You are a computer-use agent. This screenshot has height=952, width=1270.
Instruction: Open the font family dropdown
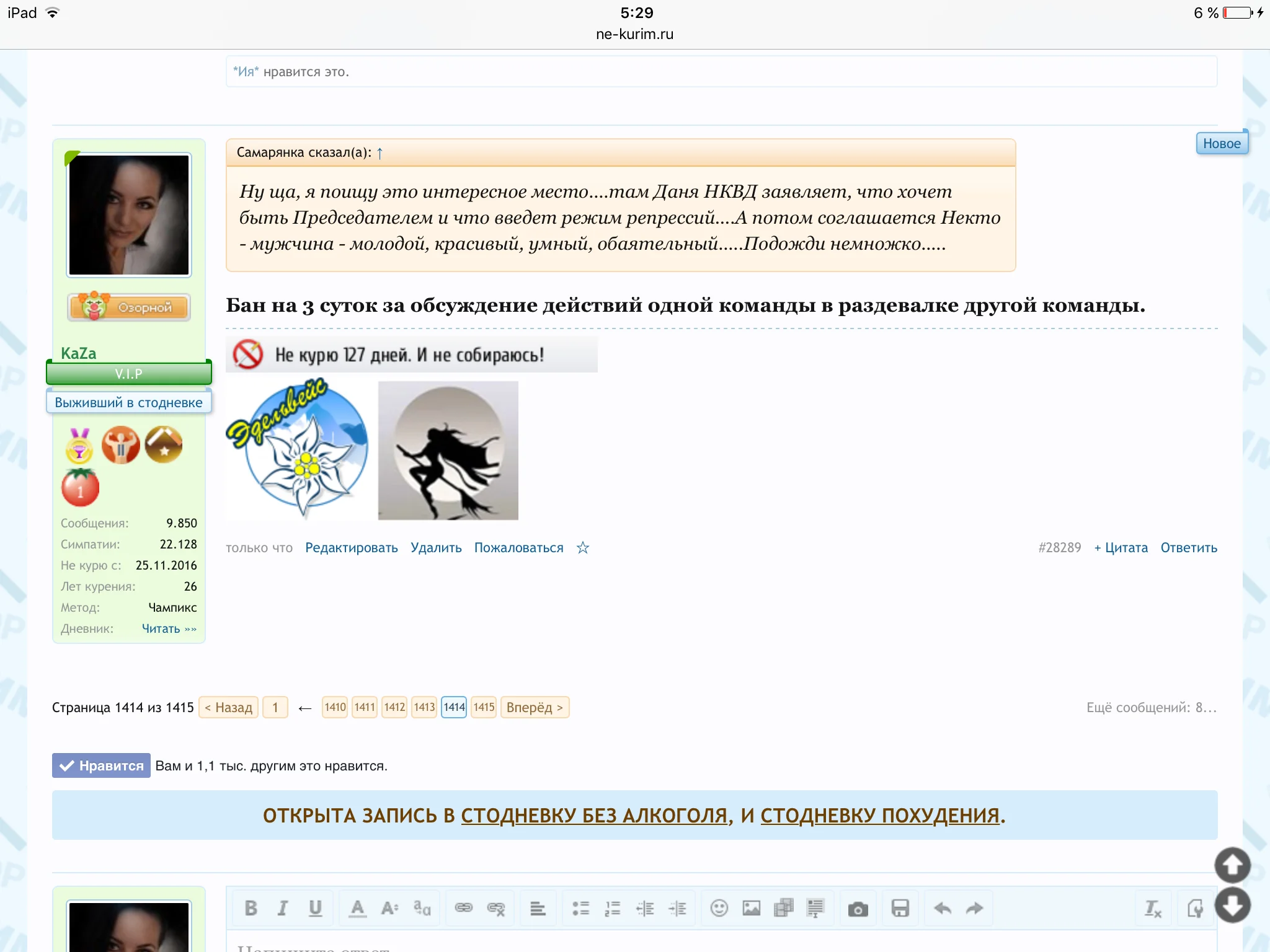click(x=422, y=909)
